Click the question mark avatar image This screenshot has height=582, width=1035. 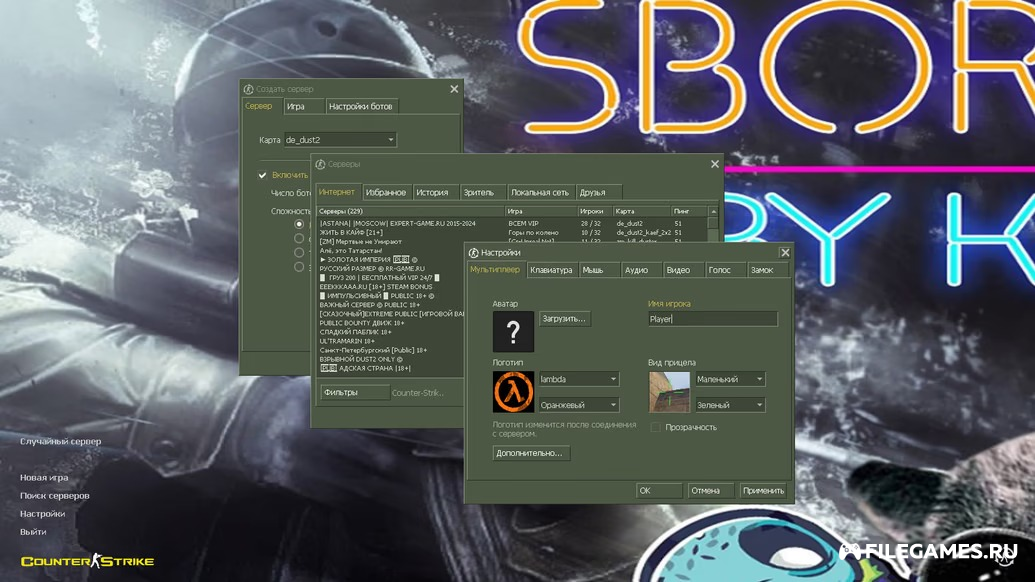(x=513, y=331)
